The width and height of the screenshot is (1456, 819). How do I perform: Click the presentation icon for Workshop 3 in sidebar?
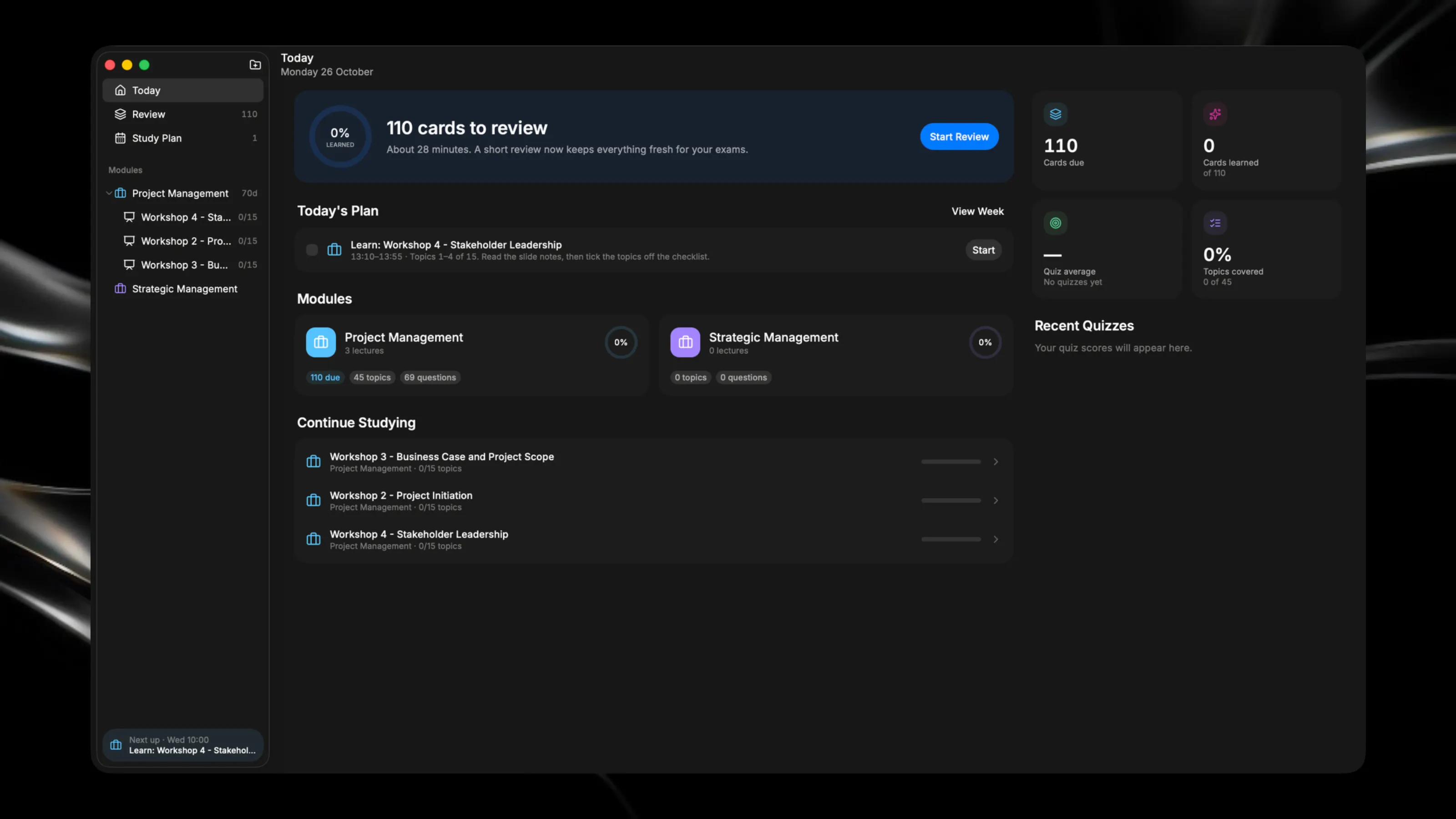coord(129,264)
